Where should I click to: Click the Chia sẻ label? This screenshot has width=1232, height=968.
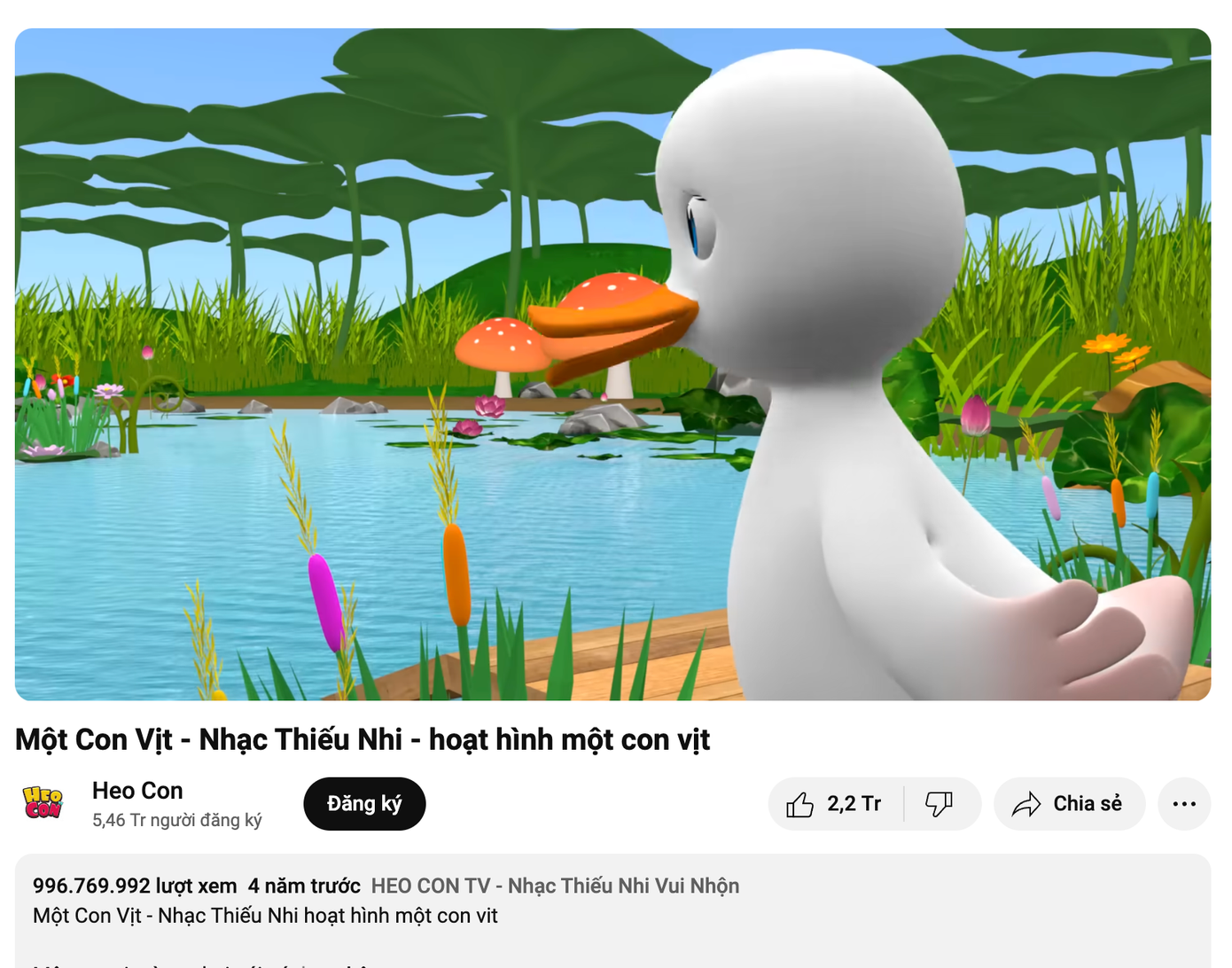(x=1088, y=804)
